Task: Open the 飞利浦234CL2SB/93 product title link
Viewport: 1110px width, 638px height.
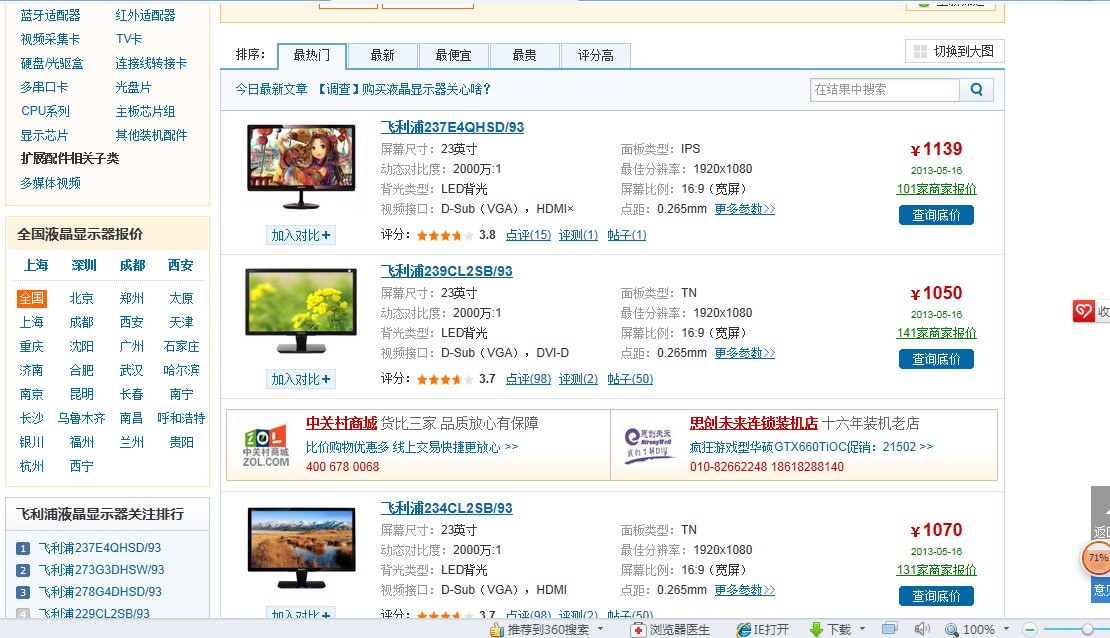Action: (x=447, y=508)
